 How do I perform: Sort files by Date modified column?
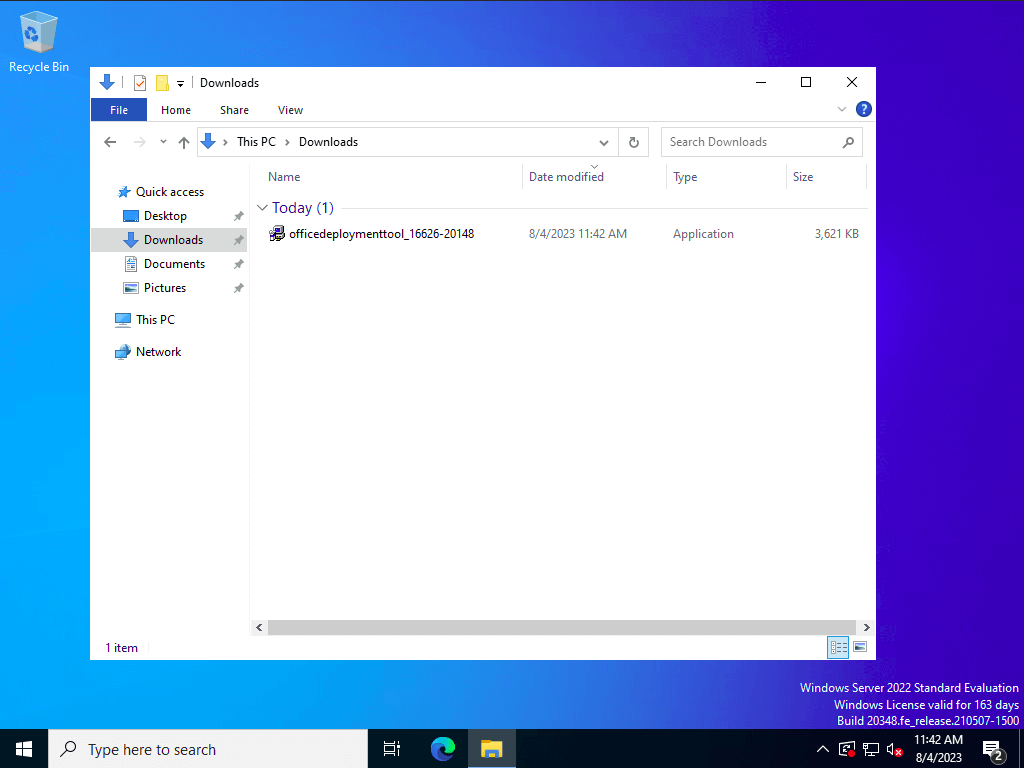click(x=566, y=177)
